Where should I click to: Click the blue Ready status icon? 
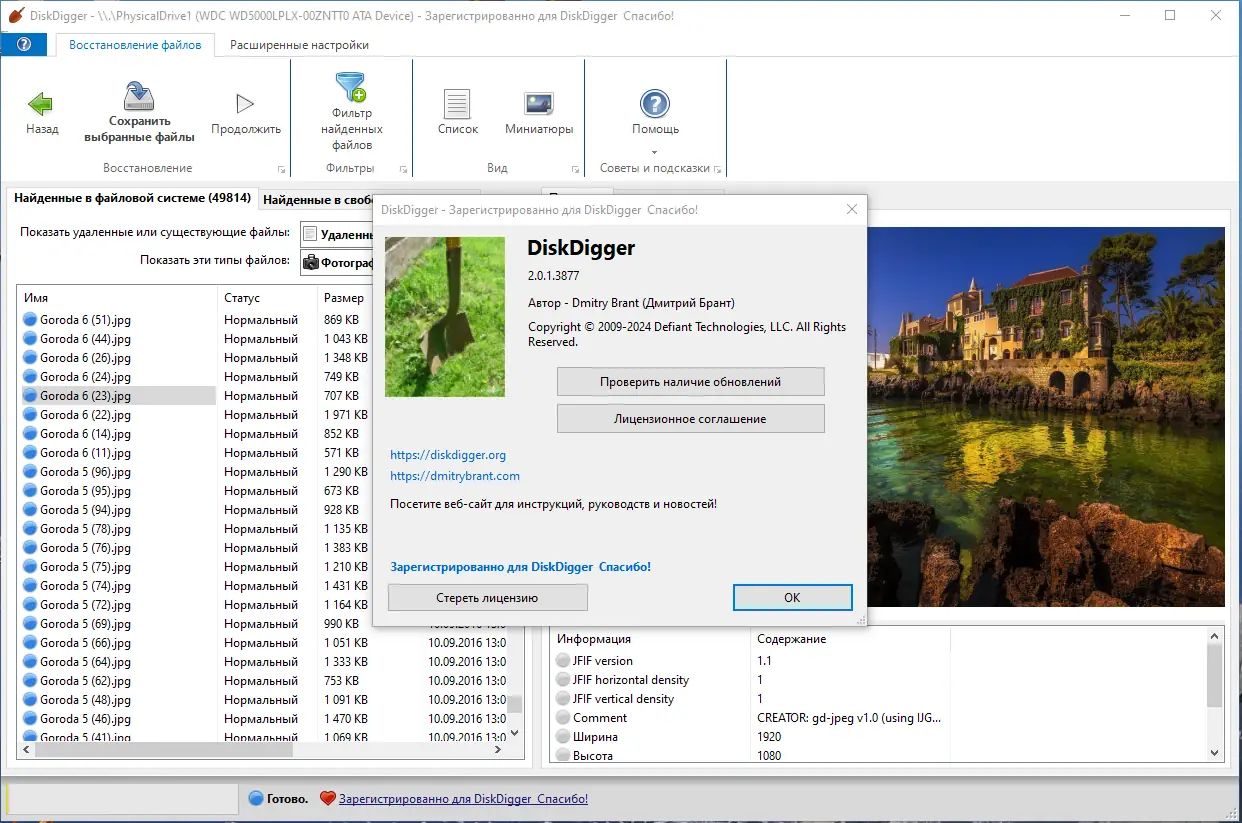pos(256,798)
